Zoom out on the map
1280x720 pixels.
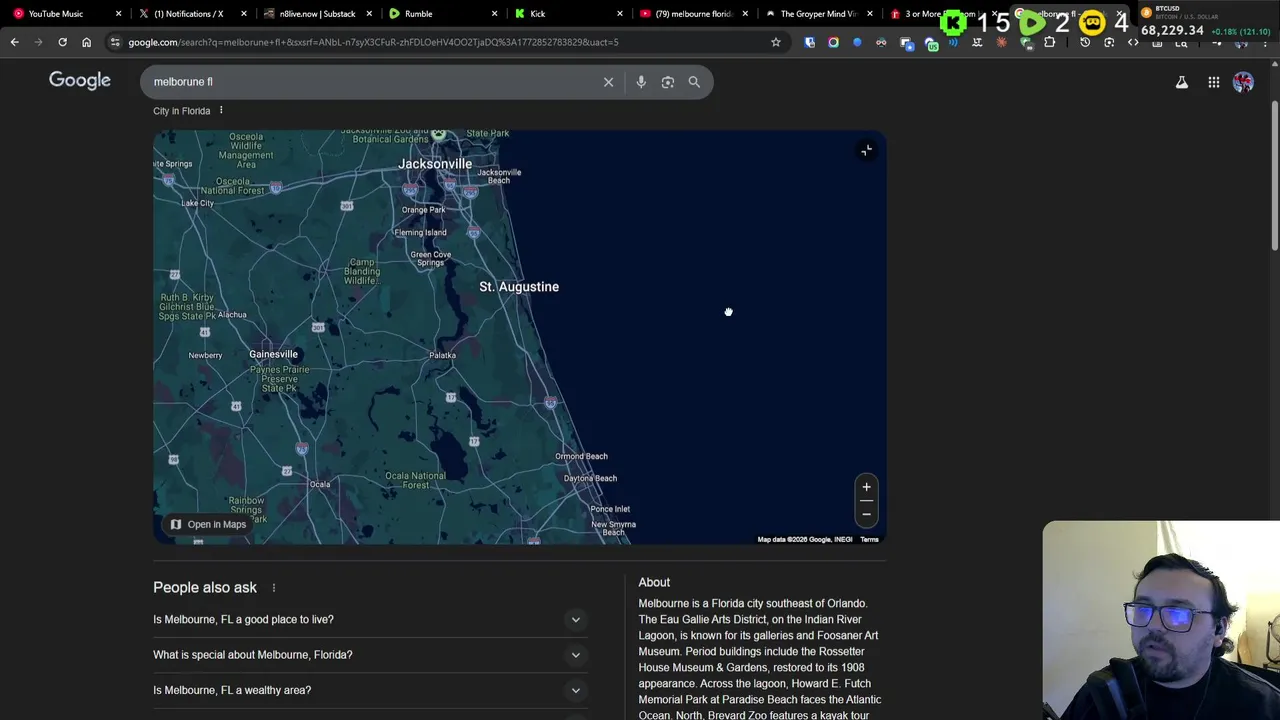click(866, 514)
